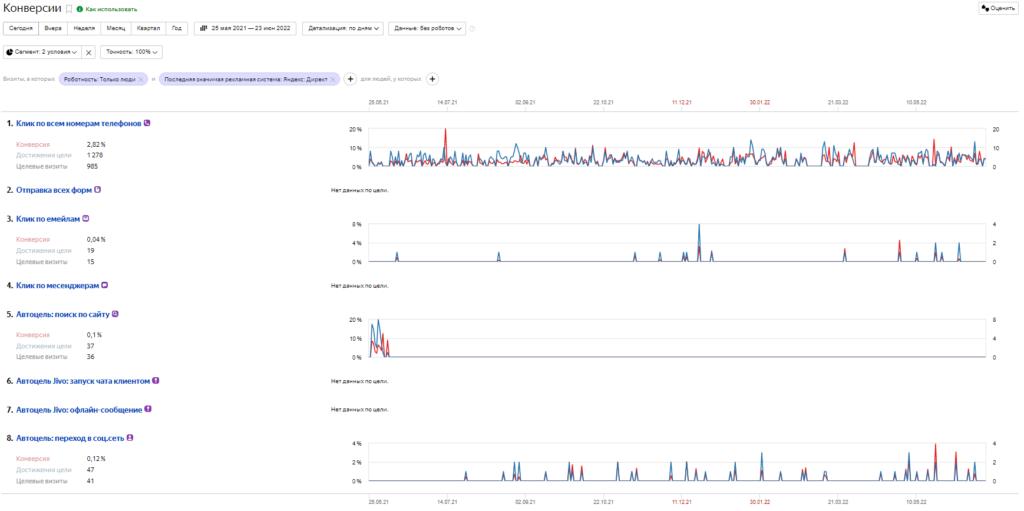Open goal Автоцель: переход в соц.сеть

point(70,438)
